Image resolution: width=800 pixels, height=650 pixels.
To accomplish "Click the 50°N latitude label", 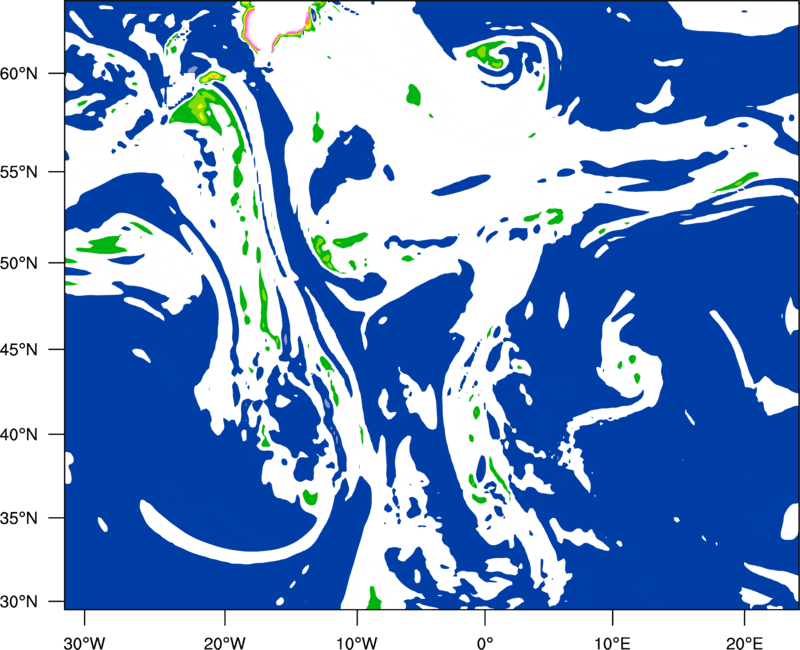I will pyautogui.click(x=19, y=263).
